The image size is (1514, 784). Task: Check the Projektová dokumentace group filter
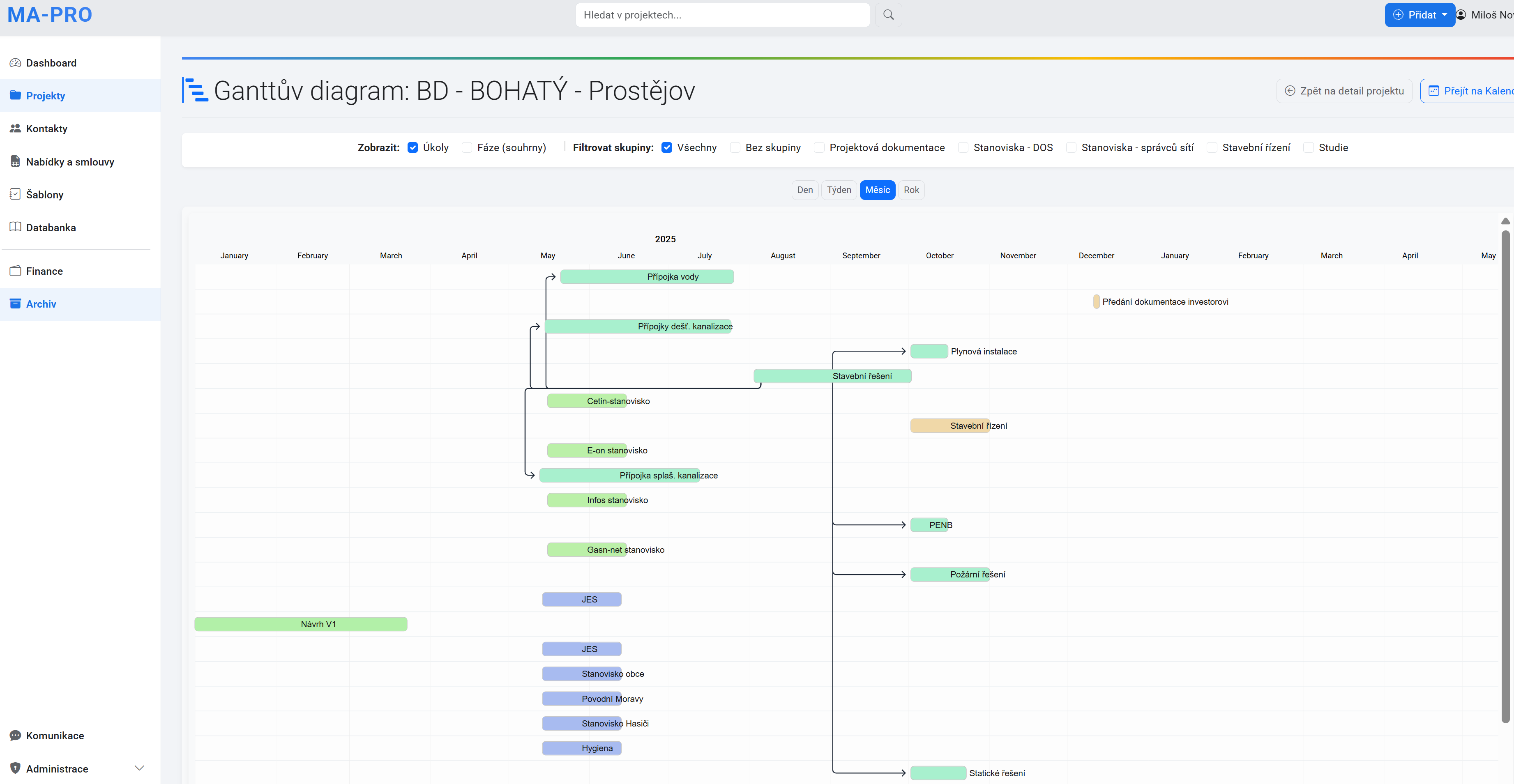pos(819,147)
